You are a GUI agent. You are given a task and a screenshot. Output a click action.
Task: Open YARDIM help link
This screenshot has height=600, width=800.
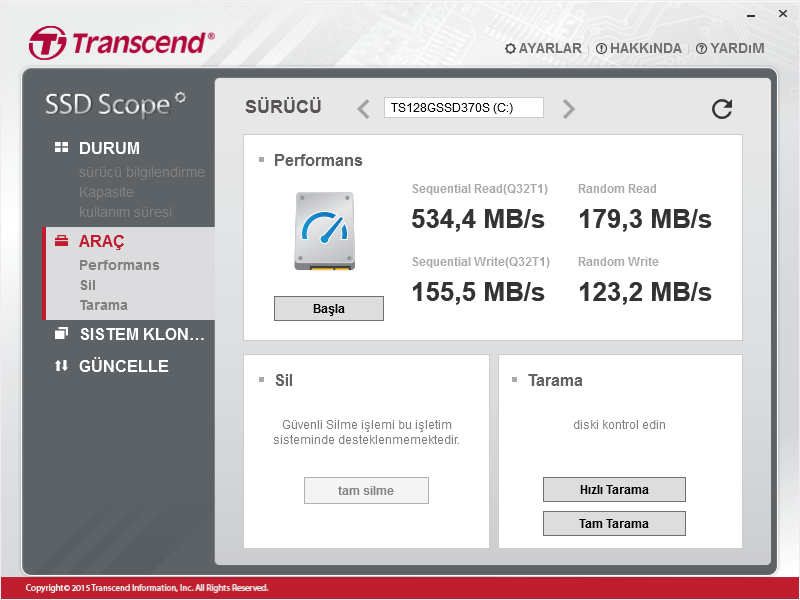pos(737,48)
